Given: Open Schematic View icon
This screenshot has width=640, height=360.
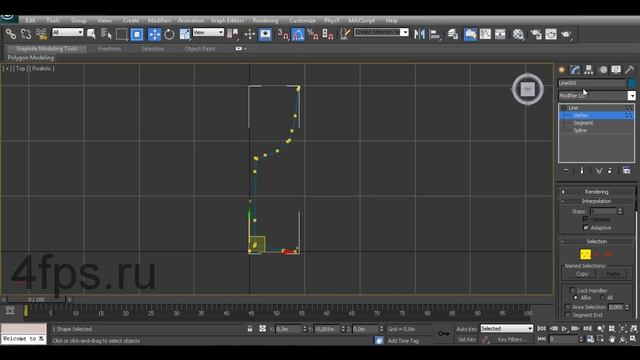Looking at the screenshot, I should coord(500,34).
